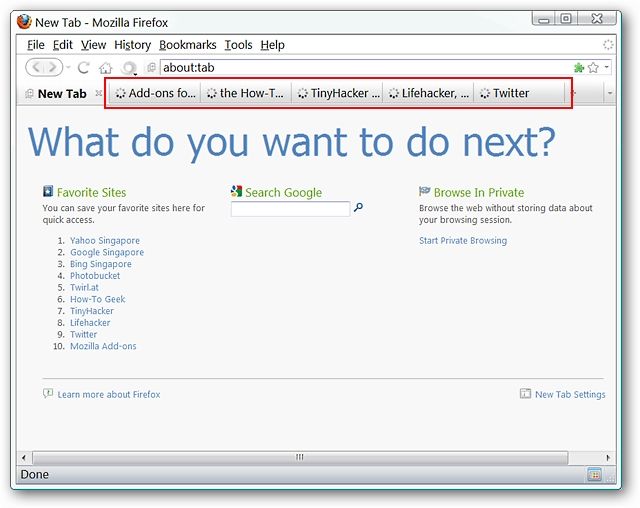Click Learn more about Firefox link
The width and height of the screenshot is (640, 508).
click(x=109, y=395)
